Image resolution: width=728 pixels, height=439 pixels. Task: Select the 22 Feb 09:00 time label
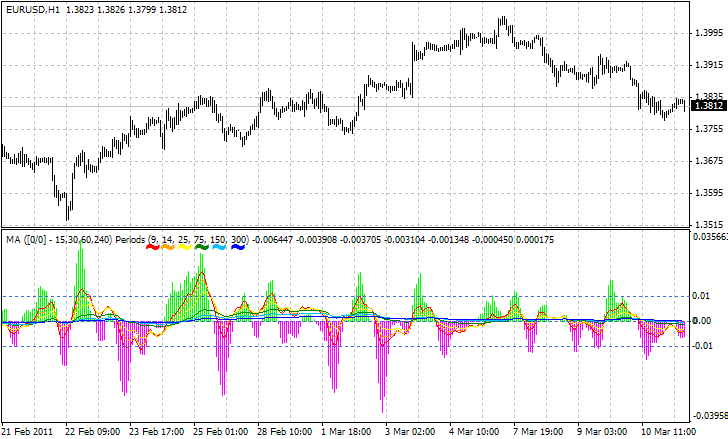[93, 431]
